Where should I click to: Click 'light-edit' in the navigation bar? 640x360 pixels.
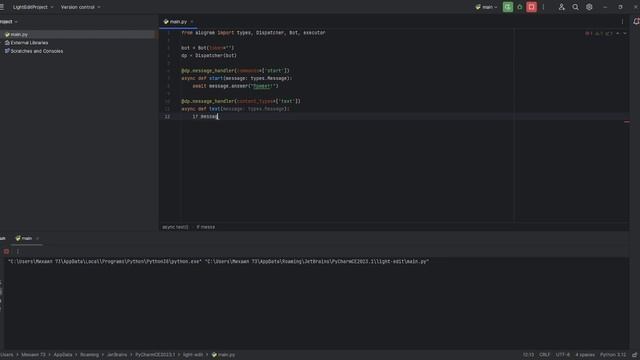click(193, 355)
